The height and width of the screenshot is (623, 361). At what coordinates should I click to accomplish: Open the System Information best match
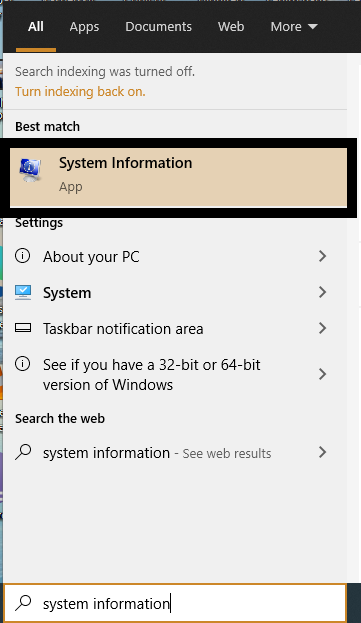coord(178,178)
